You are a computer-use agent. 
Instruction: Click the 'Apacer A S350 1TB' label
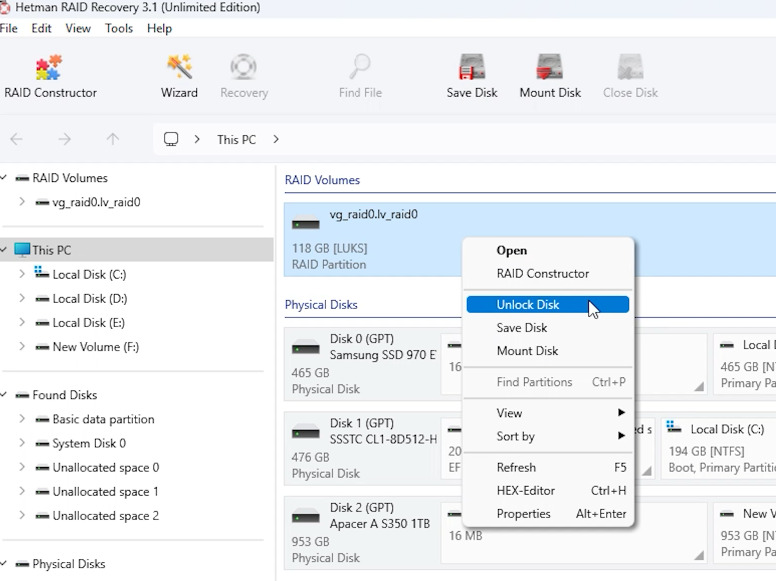[x=380, y=524]
